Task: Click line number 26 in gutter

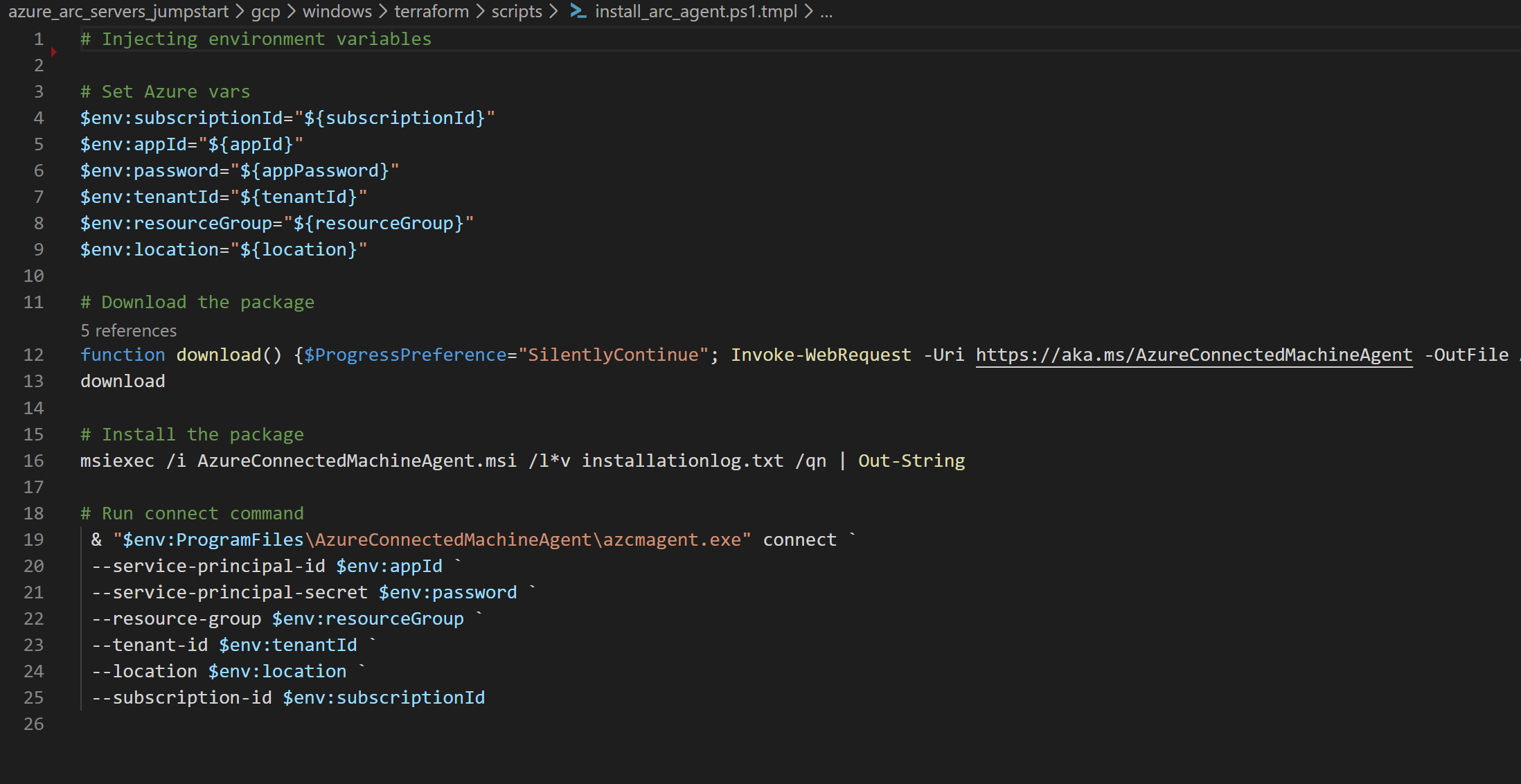Action: 33,724
